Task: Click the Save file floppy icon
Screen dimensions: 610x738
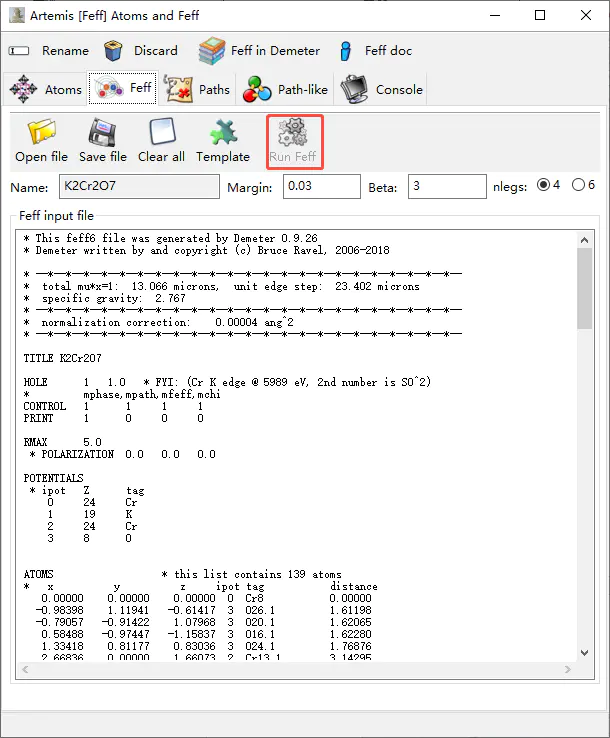Action: (102, 133)
